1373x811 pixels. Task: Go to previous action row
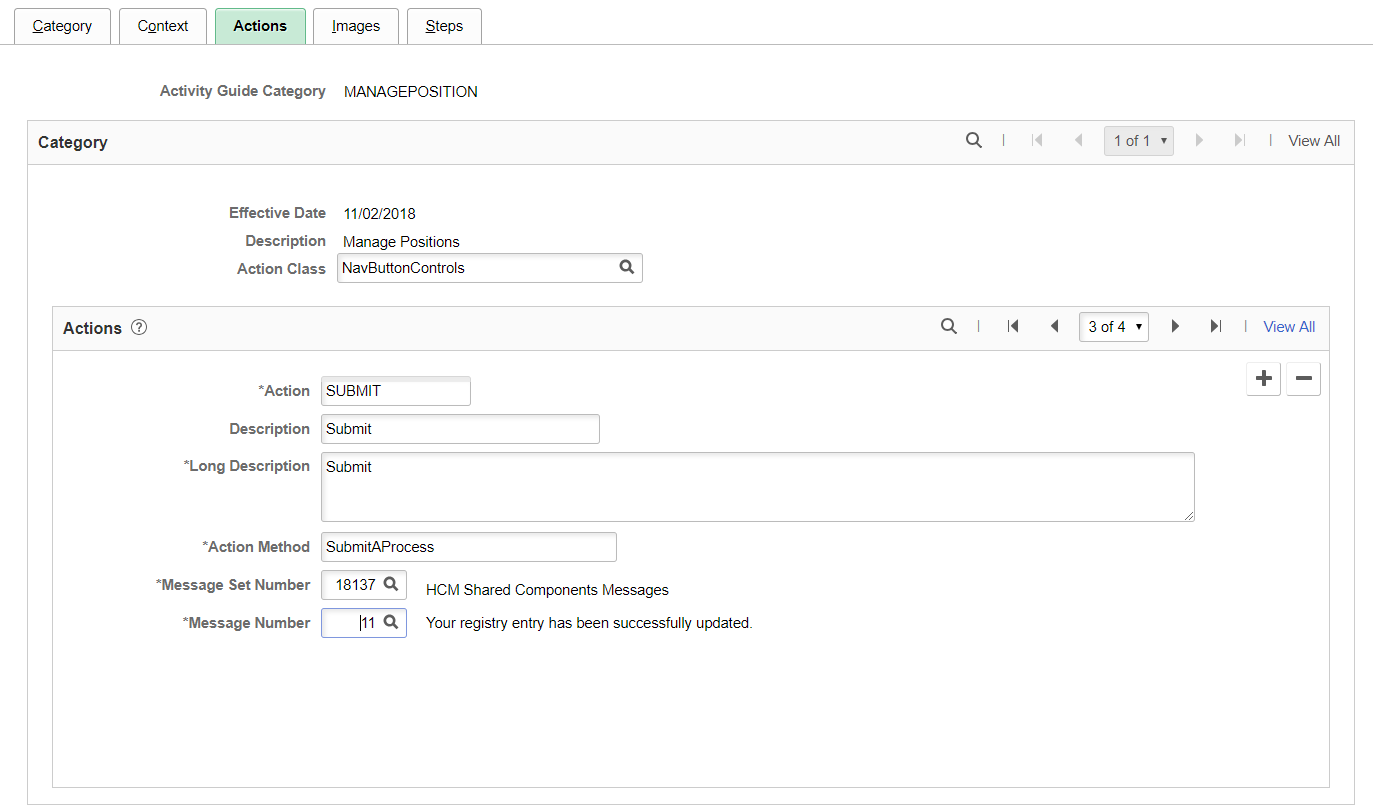(1054, 327)
